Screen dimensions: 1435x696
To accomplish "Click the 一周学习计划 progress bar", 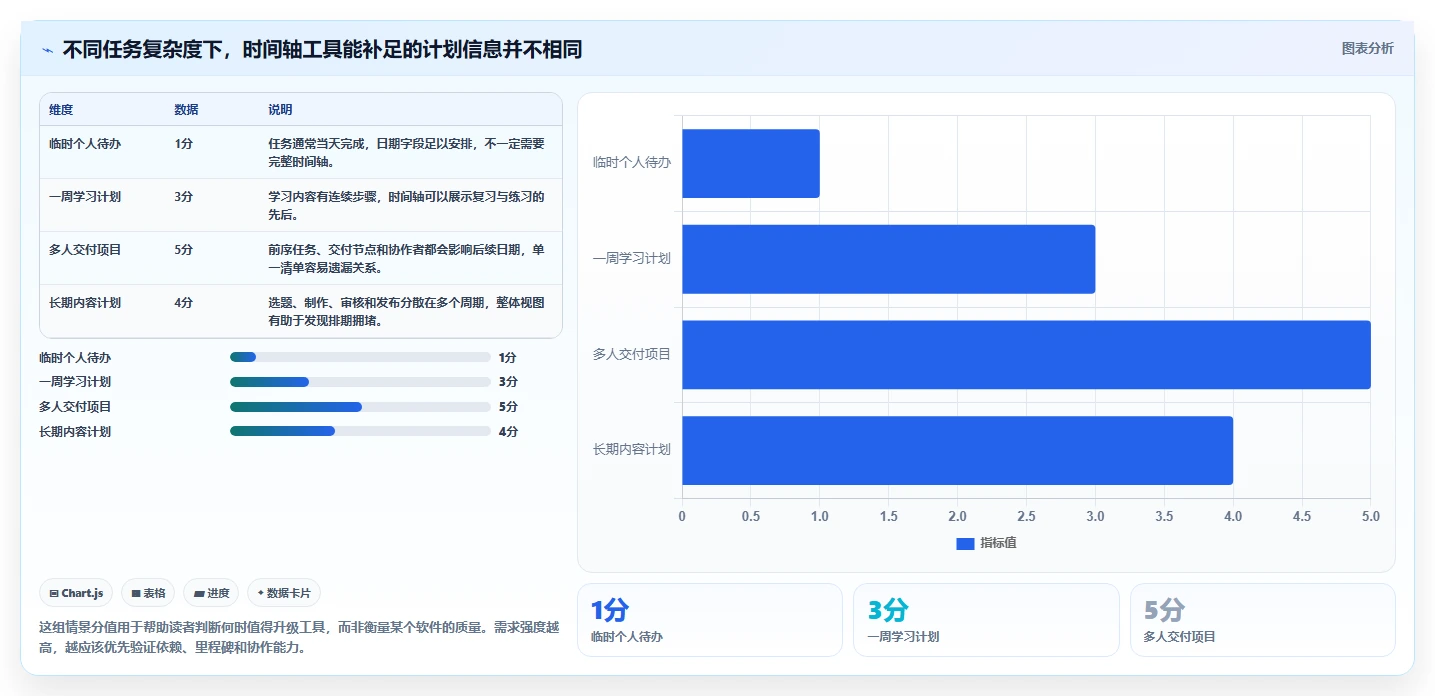I will click(360, 382).
